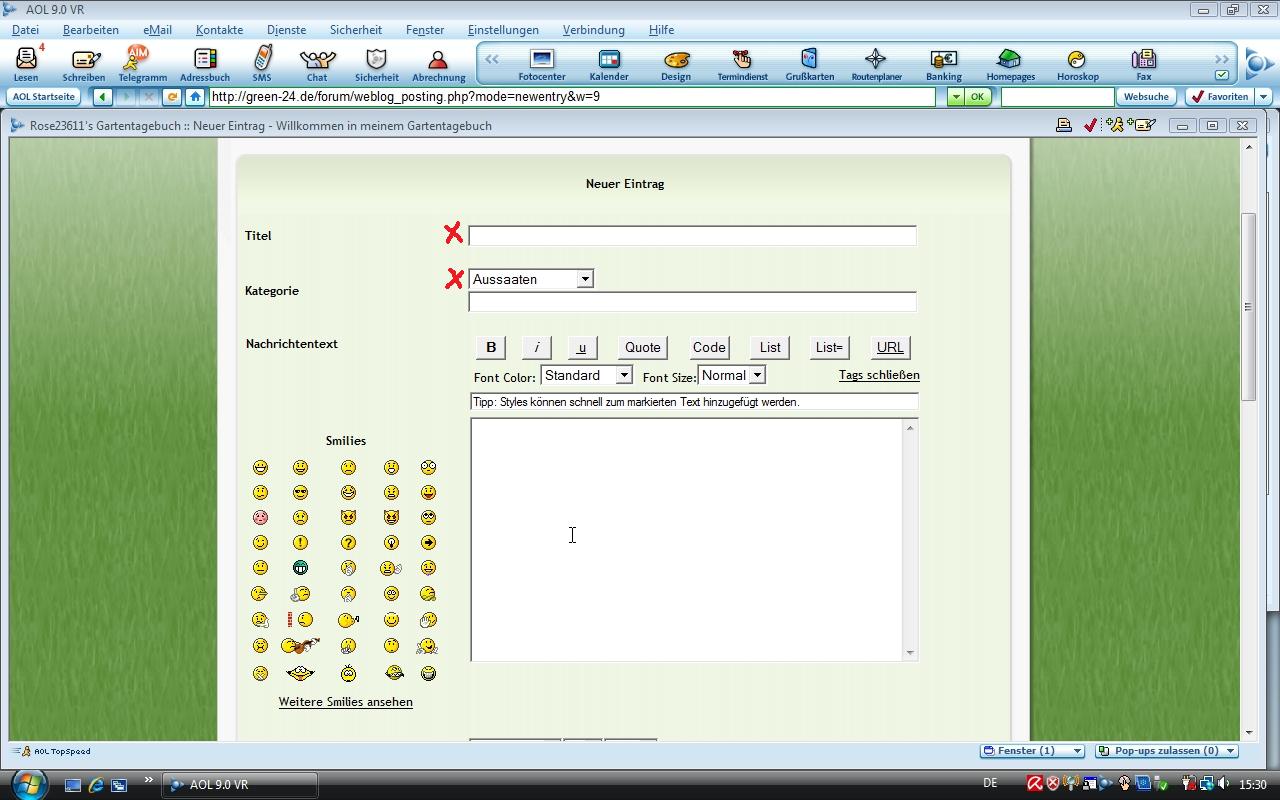Open the Bearbeiten menu
This screenshot has height=800, width=1280.
point(91,30)
